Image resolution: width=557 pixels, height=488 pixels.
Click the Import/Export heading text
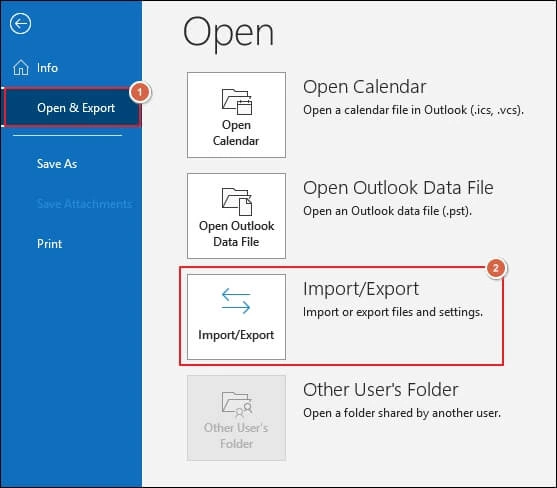pyautogui.click(x=361, y=289)
